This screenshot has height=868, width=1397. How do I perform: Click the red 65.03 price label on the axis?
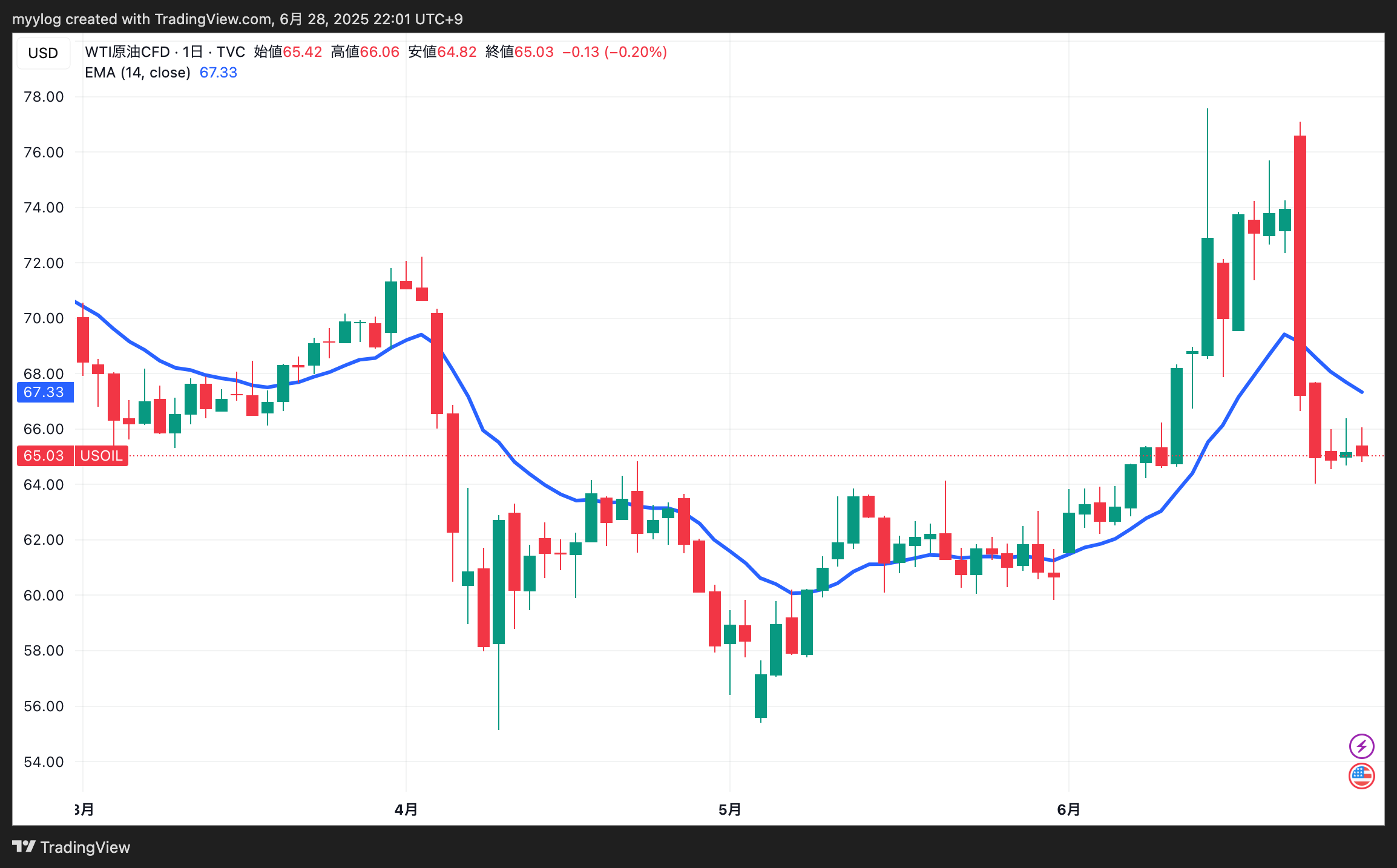click(x=44, y=456)
